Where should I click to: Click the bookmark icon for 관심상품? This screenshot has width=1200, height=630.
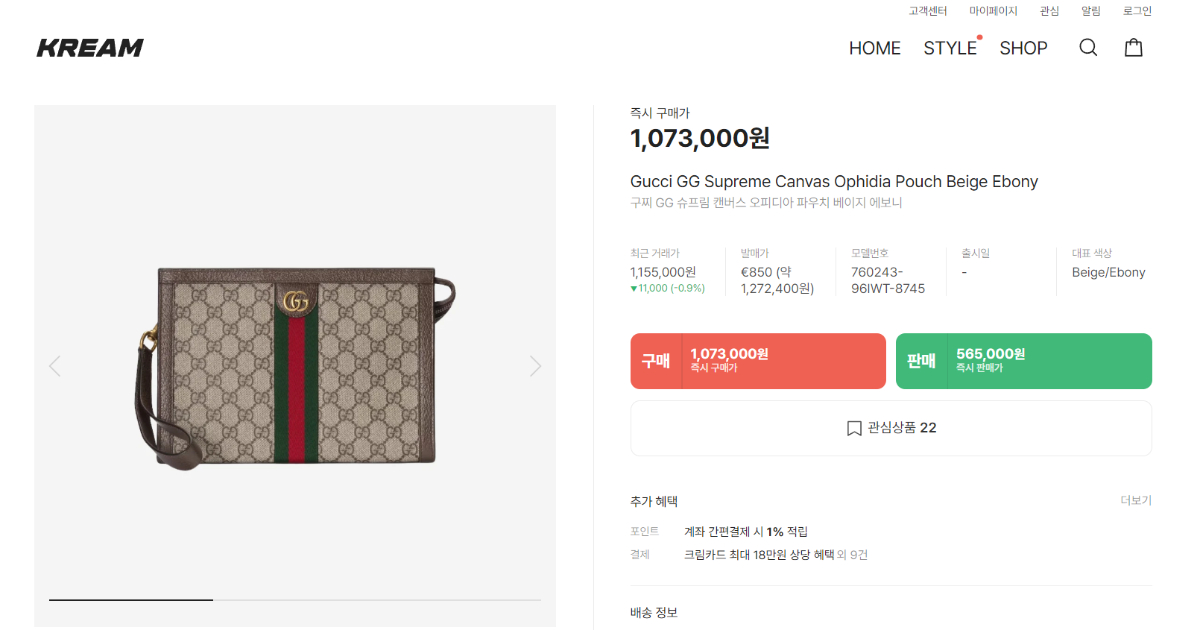[854, 428]
